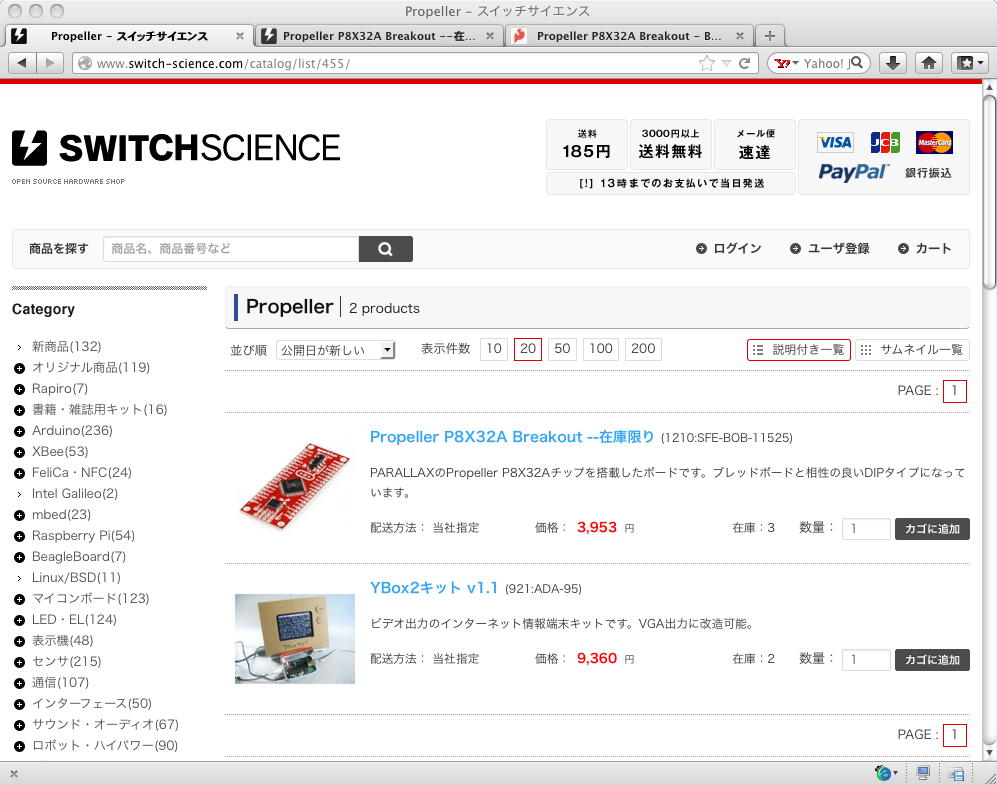Image resolution: width=997 pixels, height=785 pixels.
Task: Click the VISA payment logo
Action: 835,142
